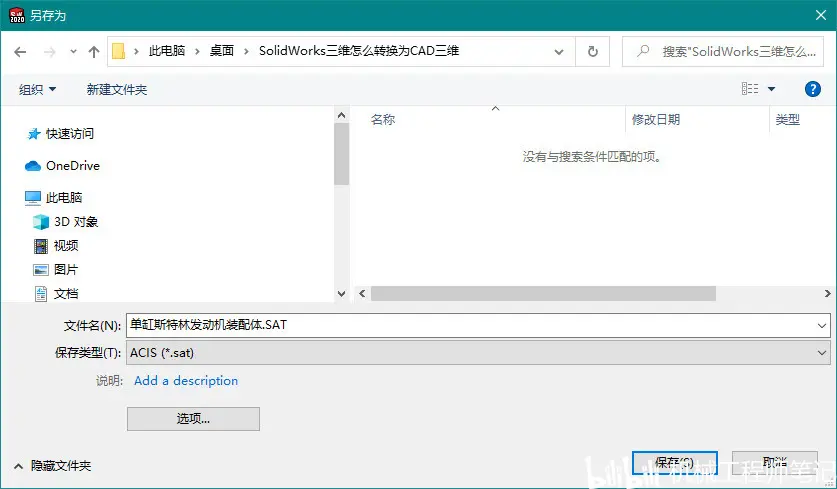Sort by 名称 column header
This screenshot has height=489, width=837.
click(x=383, y=120)
